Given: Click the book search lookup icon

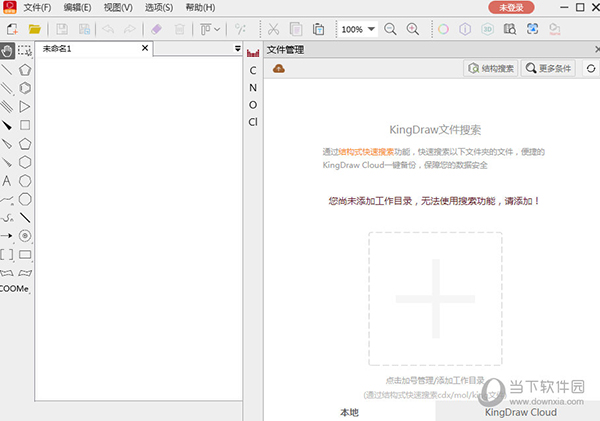Looking at the screenshot, I should pyautogui.click(x=510, y=29).
